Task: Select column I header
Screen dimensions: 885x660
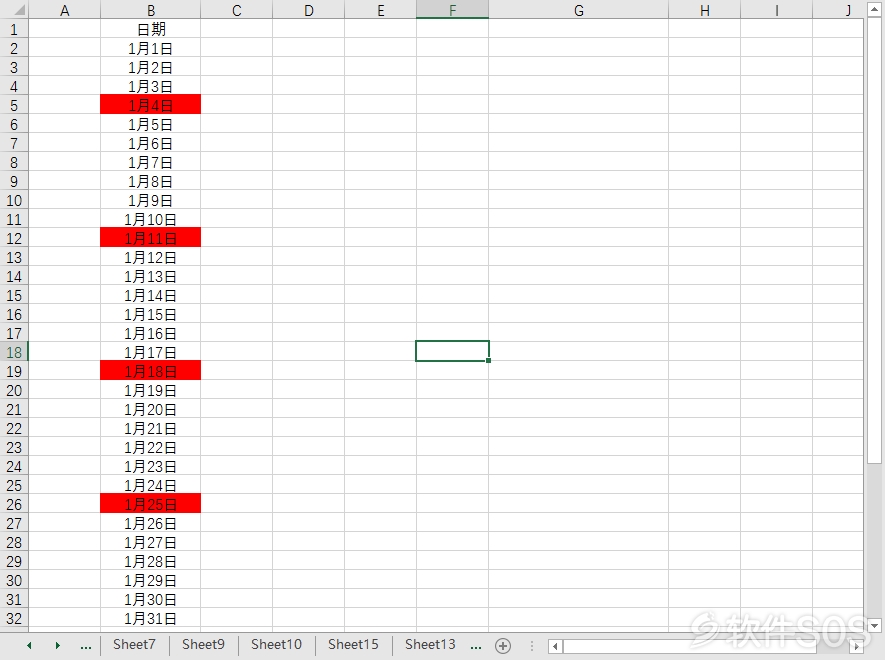Action: [x=777, y=10]
